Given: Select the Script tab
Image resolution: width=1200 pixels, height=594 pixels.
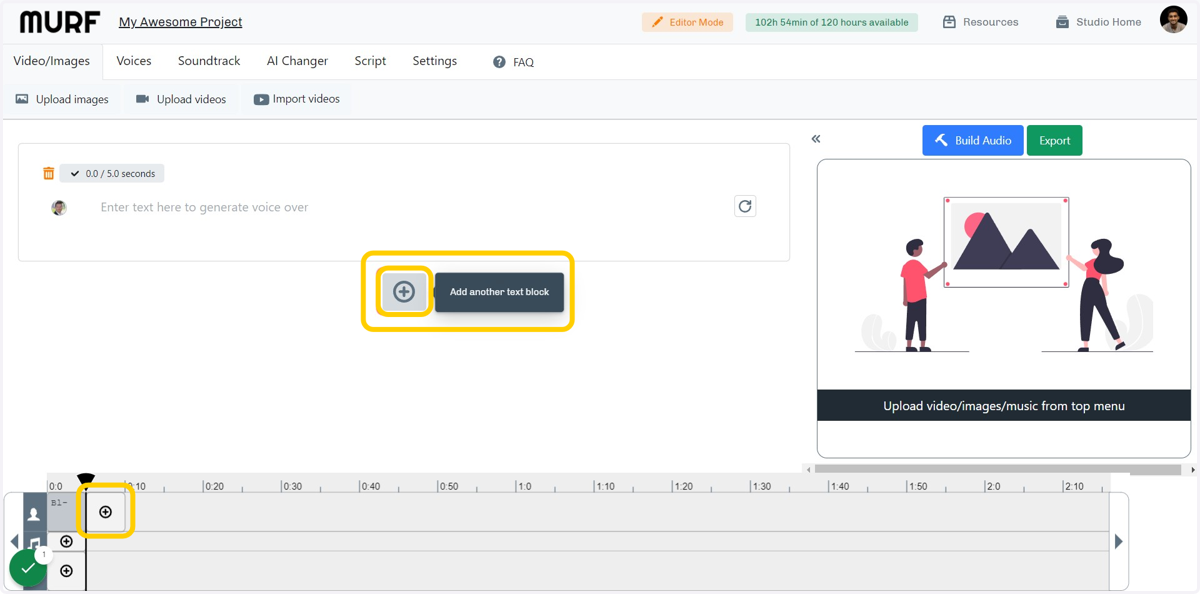Looking at the screenshot, I should point(370,61).
